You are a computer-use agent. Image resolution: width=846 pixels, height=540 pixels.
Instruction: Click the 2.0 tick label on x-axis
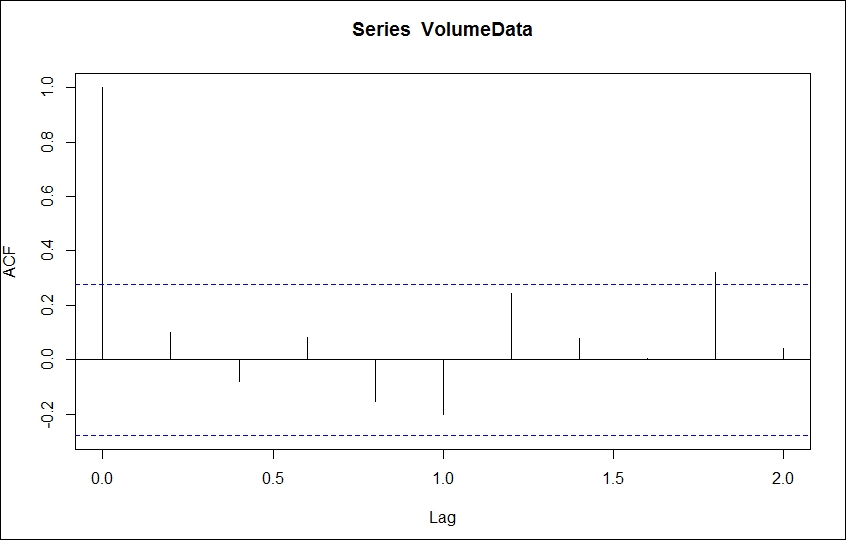[x=783, y=479]
